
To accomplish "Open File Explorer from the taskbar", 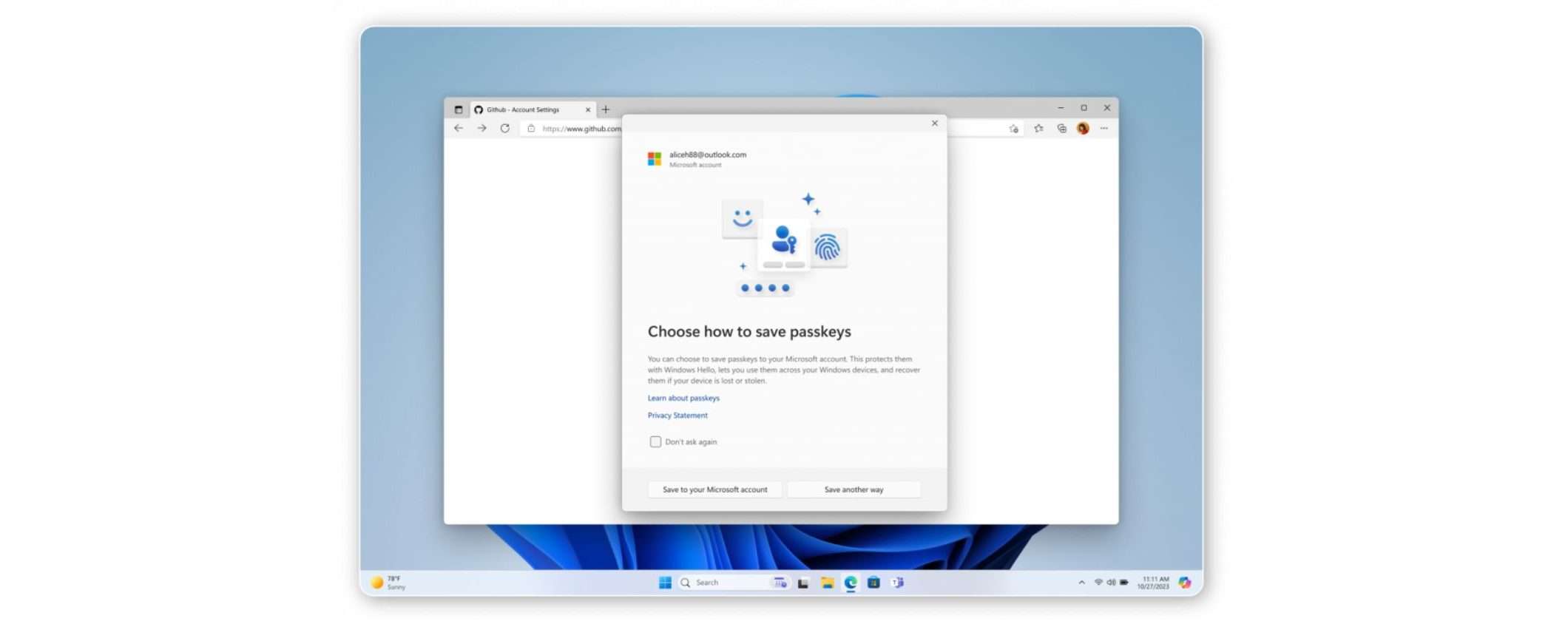I will (x=827, y=583).
